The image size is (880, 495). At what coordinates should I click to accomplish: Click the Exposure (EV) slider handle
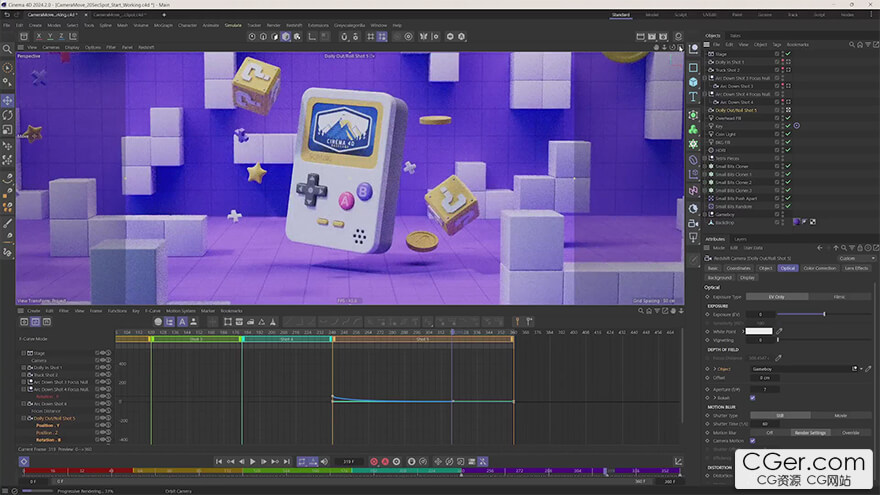click(x=824, y=314)
